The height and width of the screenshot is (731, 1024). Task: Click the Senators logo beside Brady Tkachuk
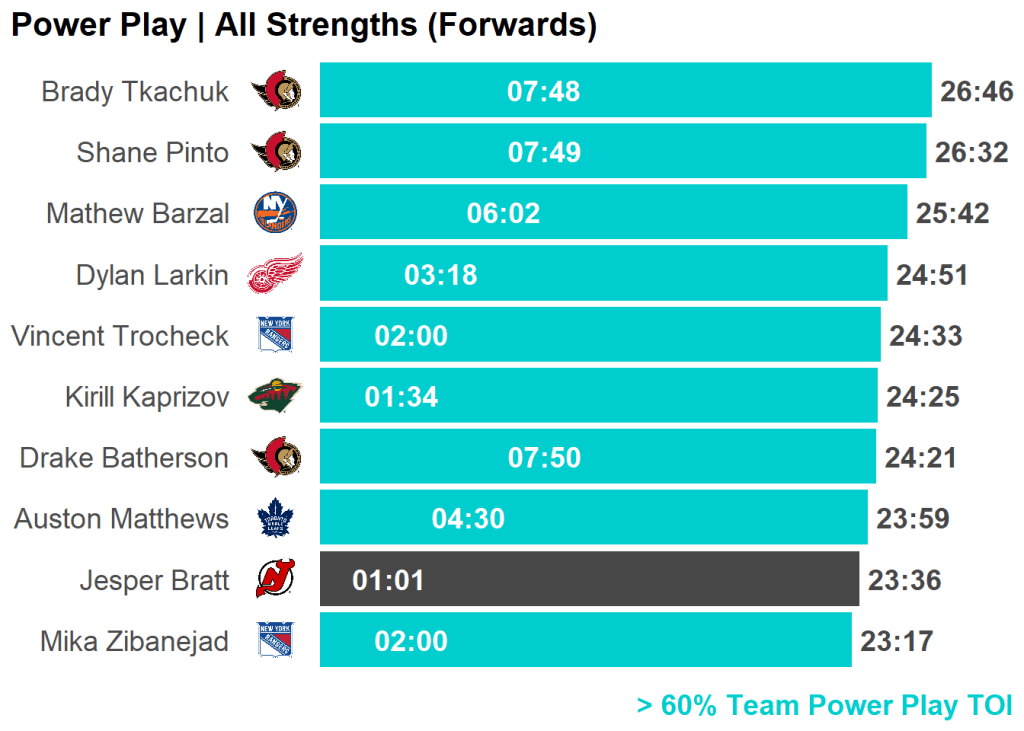point(276,92)
